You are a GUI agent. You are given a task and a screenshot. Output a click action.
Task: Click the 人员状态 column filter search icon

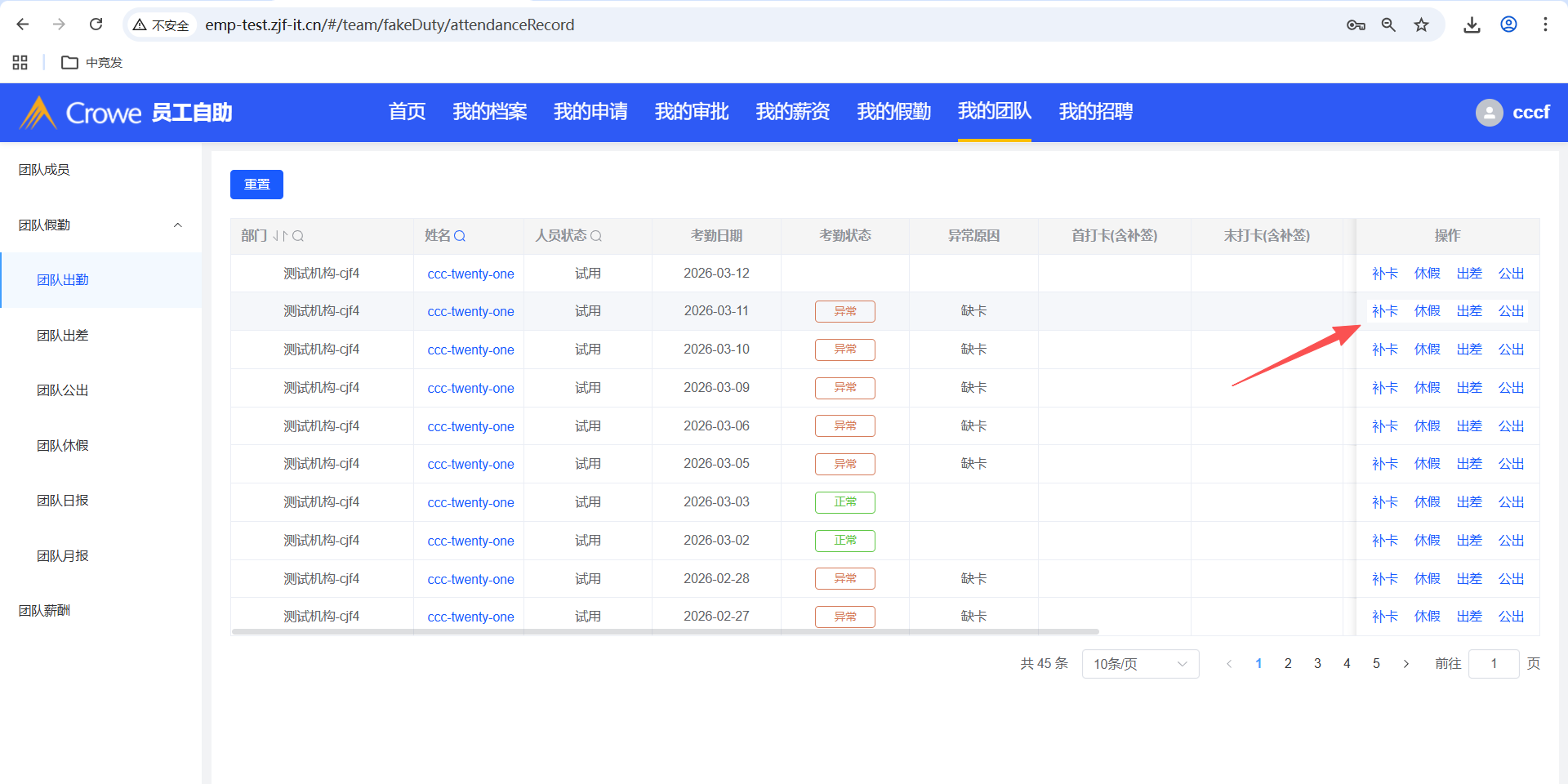596,236
